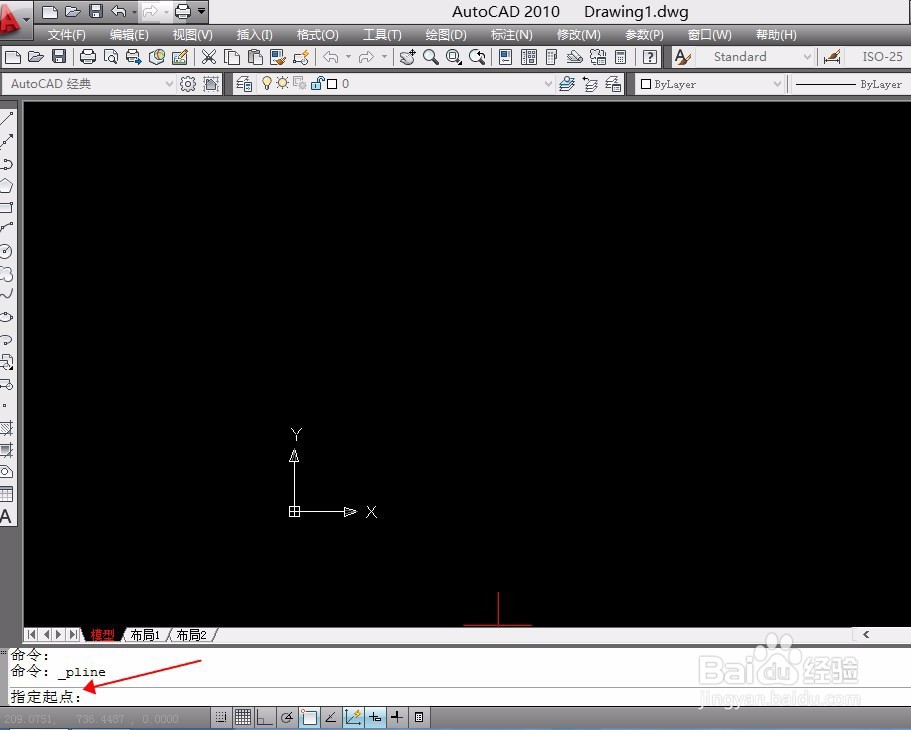The height and width of the screenshot is (730, 911).
Task: Open the 修改(M) menu
Action: click(578, 35)
